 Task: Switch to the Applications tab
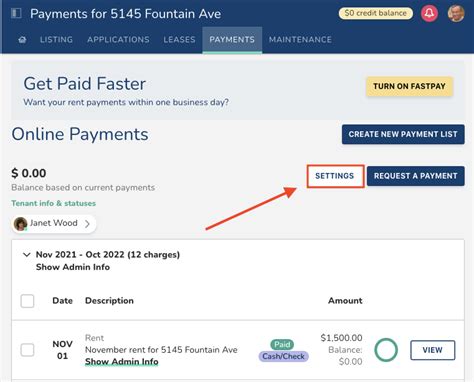[x=118, y=40]
